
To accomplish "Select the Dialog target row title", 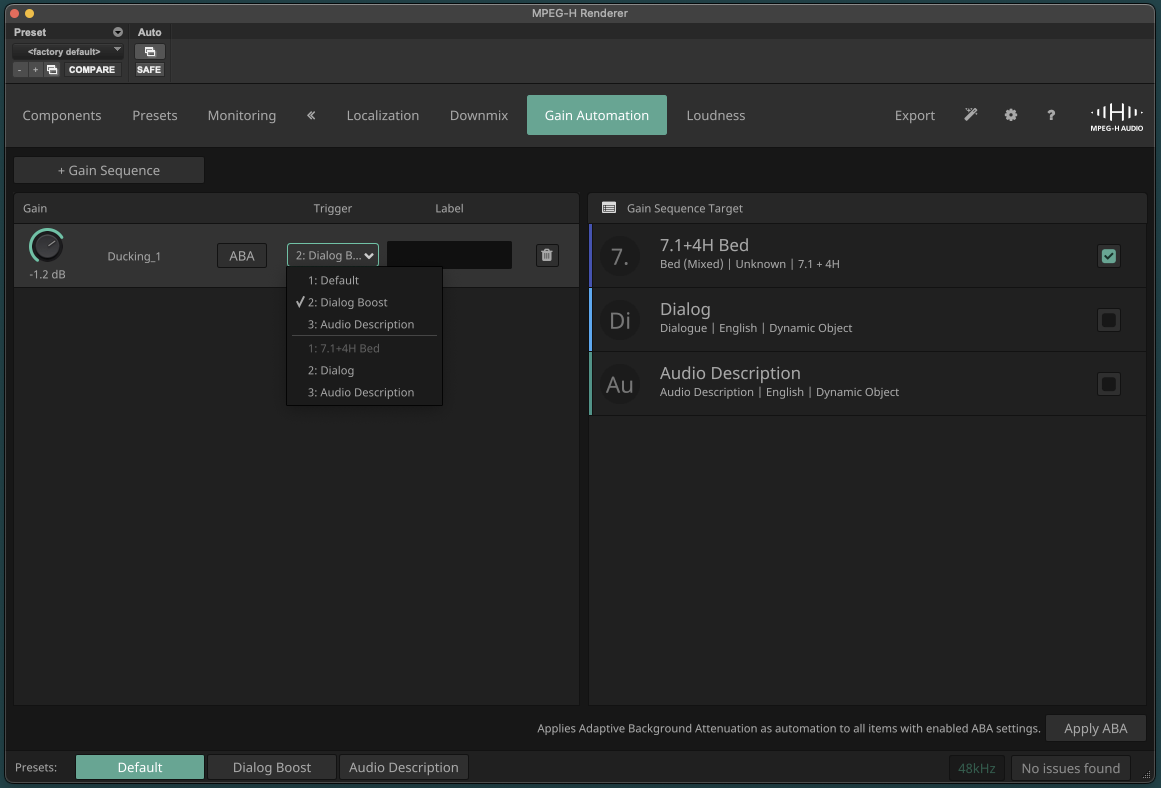I will point(685,309).
